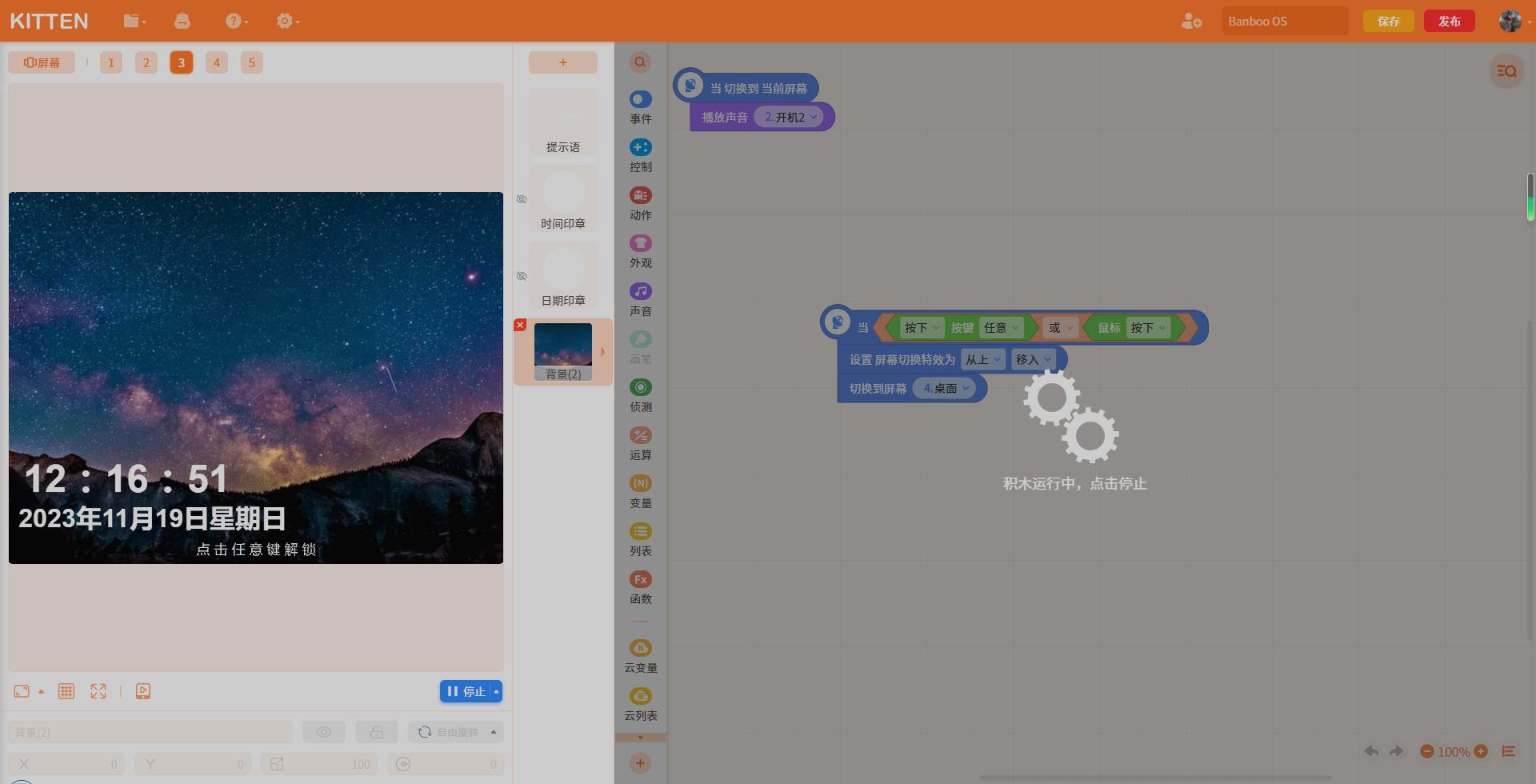Image resolution: width=1536 pixels, height=784 pixels.
Task: Redo the last workspace action
Action: [x=1397, y=751]
